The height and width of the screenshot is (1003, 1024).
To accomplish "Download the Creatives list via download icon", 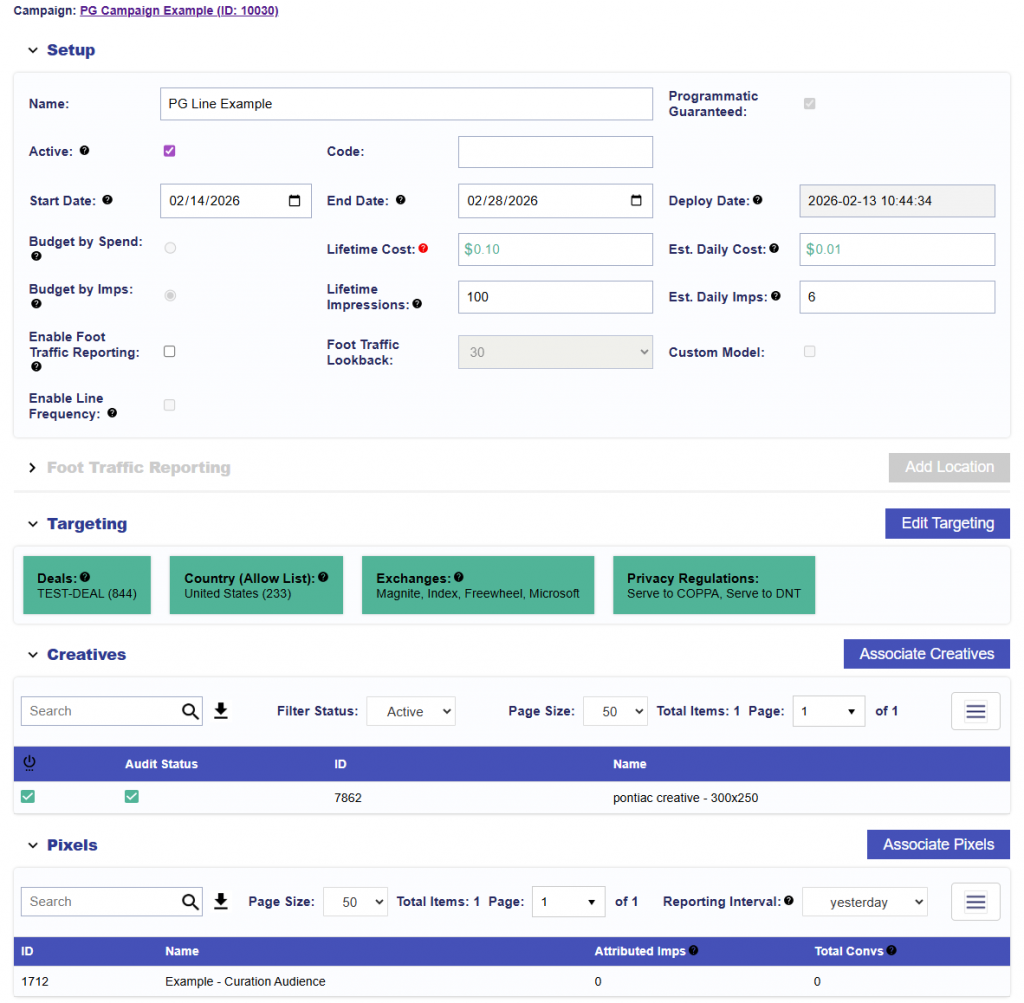I will 221,711.
